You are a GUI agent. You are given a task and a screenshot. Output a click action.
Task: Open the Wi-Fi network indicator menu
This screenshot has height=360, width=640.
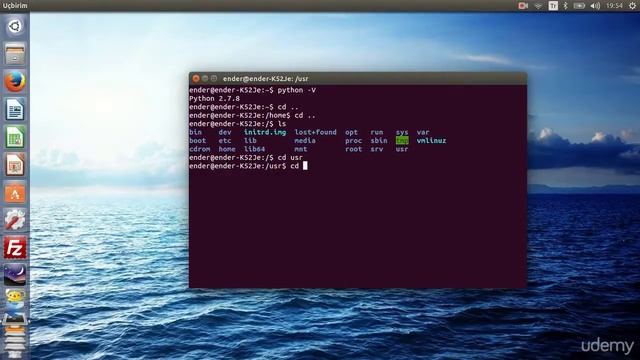pyautogui.click(x=538, y=6)
